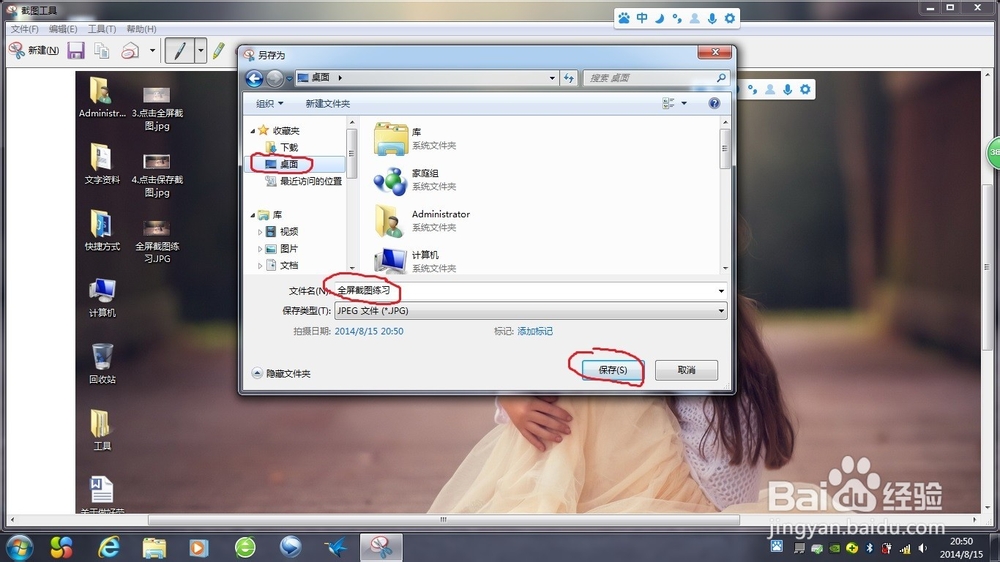Select the Pen tool in Snipping Tool
1000x562 pixels.
coord(179,50)
